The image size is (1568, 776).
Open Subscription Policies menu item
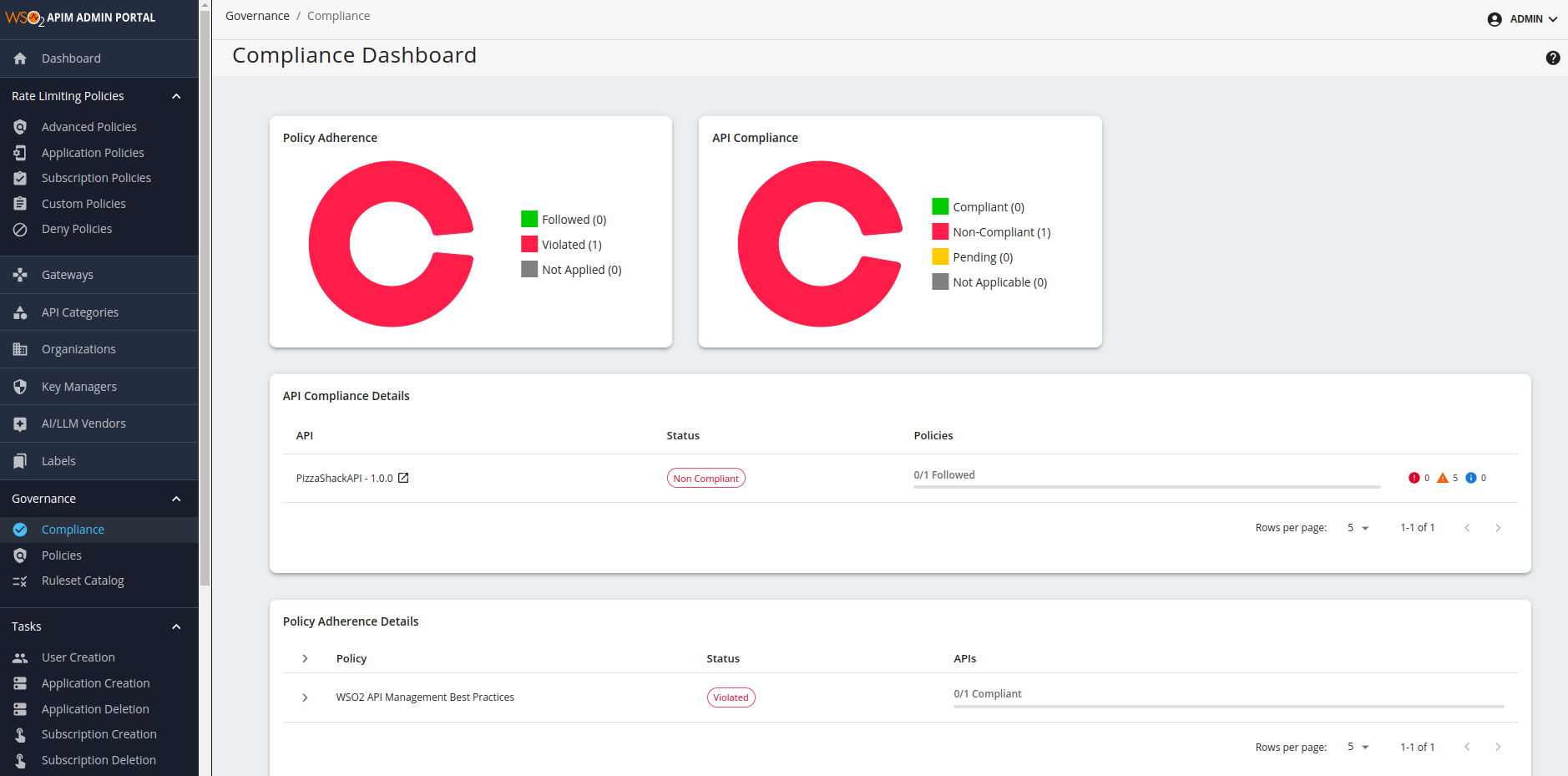pos(99,178)
